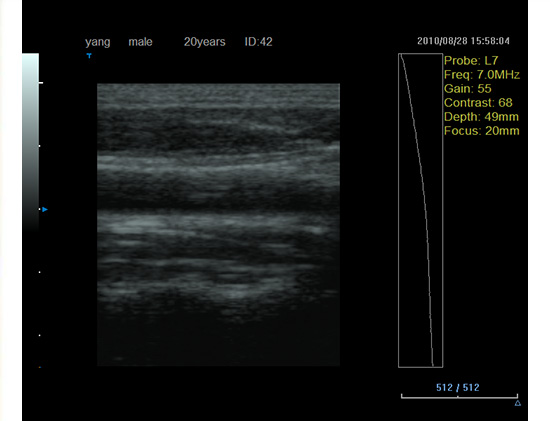550x421 pixels.
Task: Click the blue T marker below patient name
Action: (89, 55)
